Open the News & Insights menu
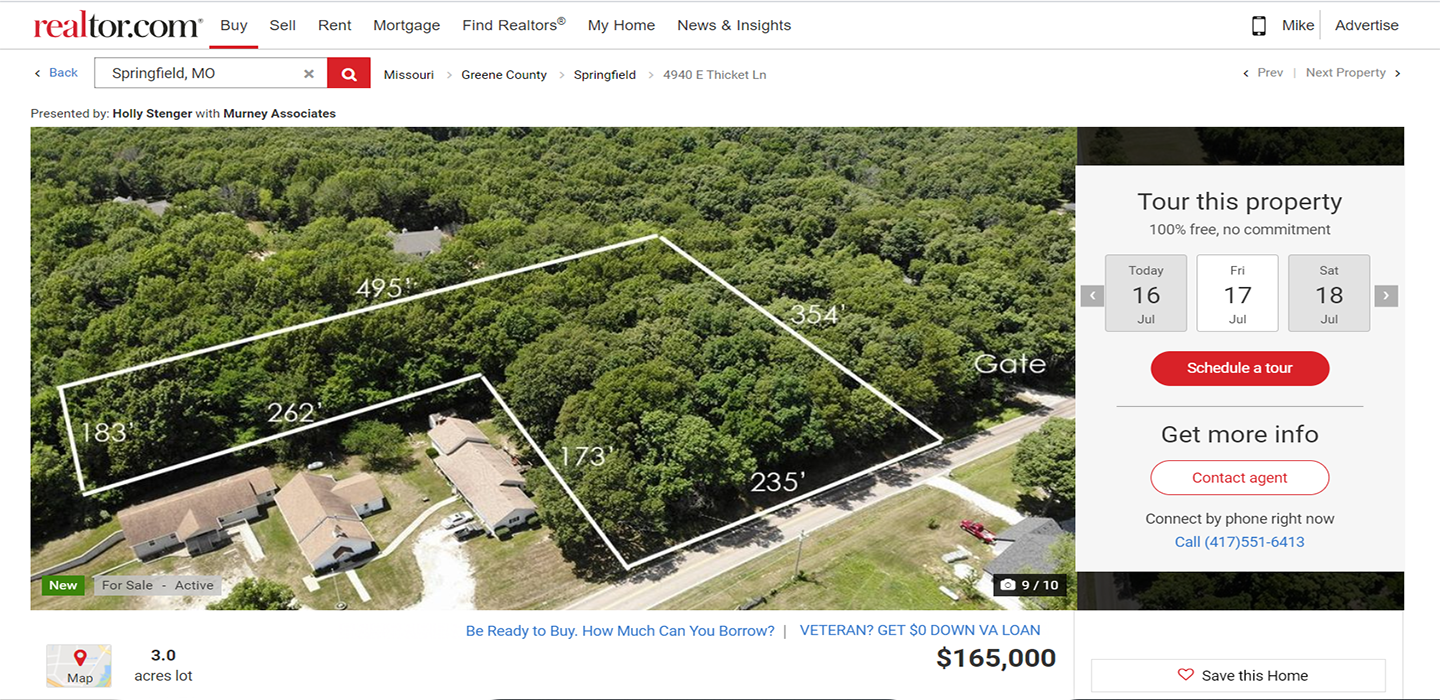This screenshot has width=1440, height=700. 734,26
